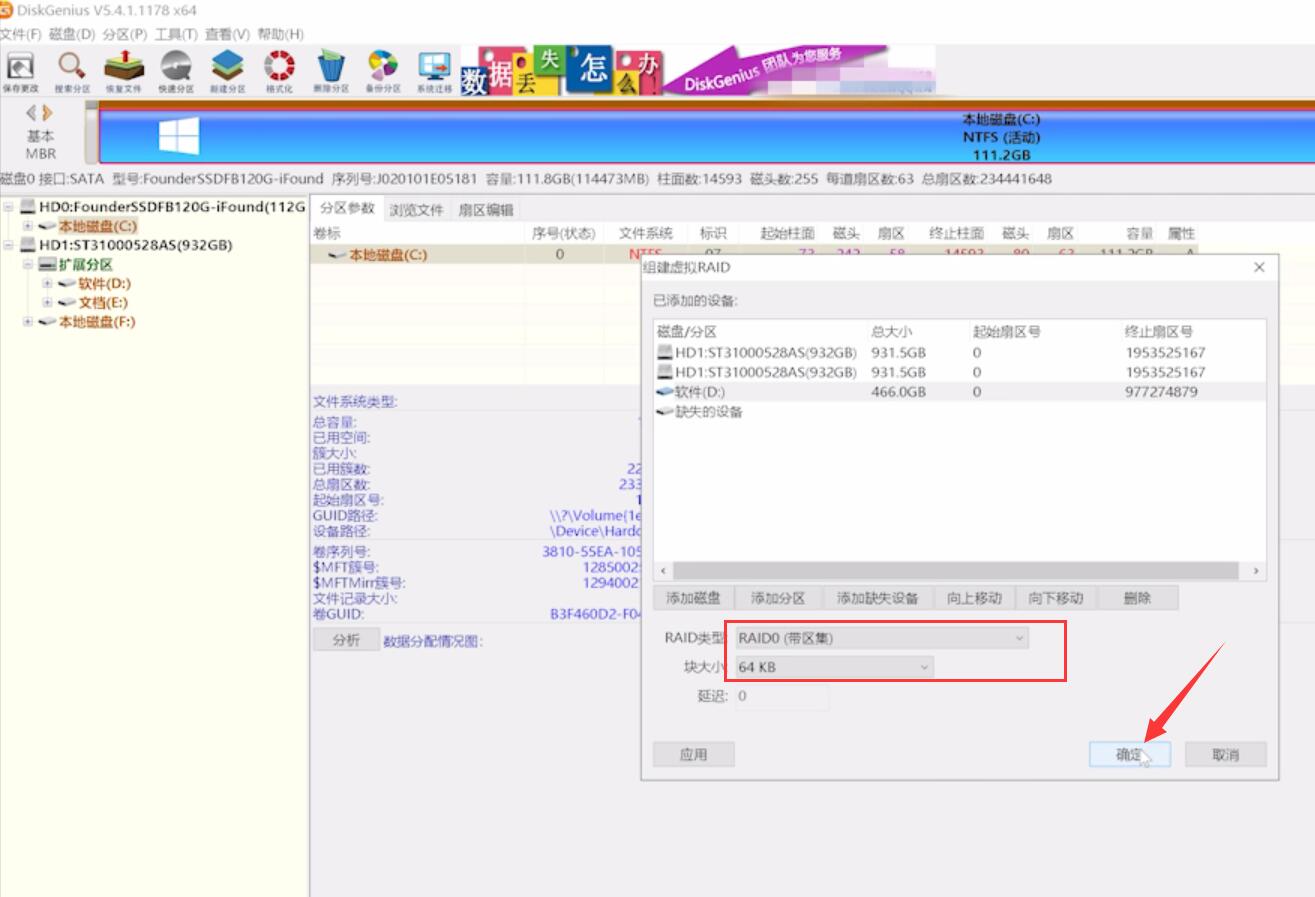The width and height of the screenshot is (1315, 897).
Task: Expand the 本地磁盘(F:) tree node
Action: [28, 322]
